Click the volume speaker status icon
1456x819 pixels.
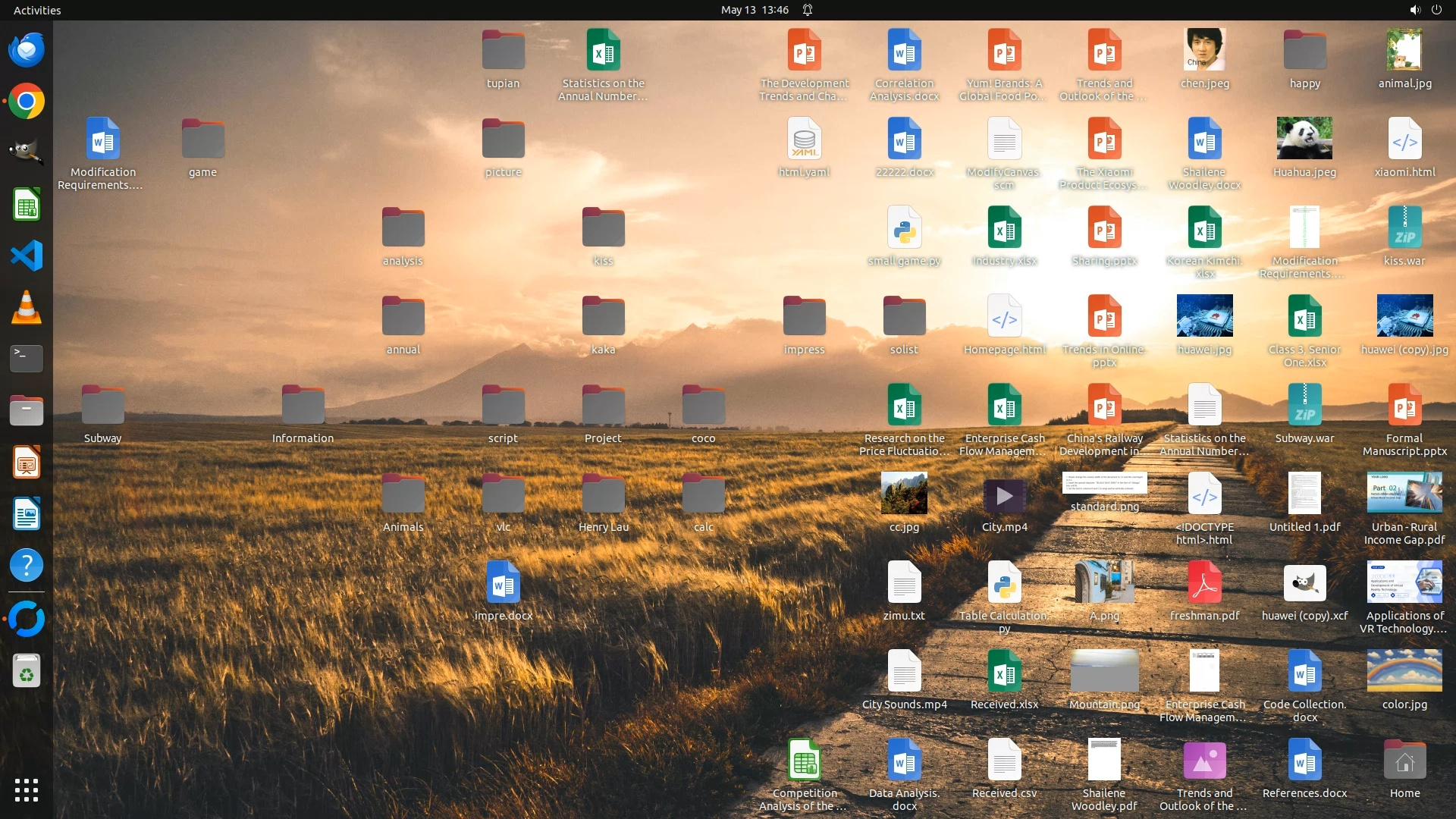[1414, 10]
